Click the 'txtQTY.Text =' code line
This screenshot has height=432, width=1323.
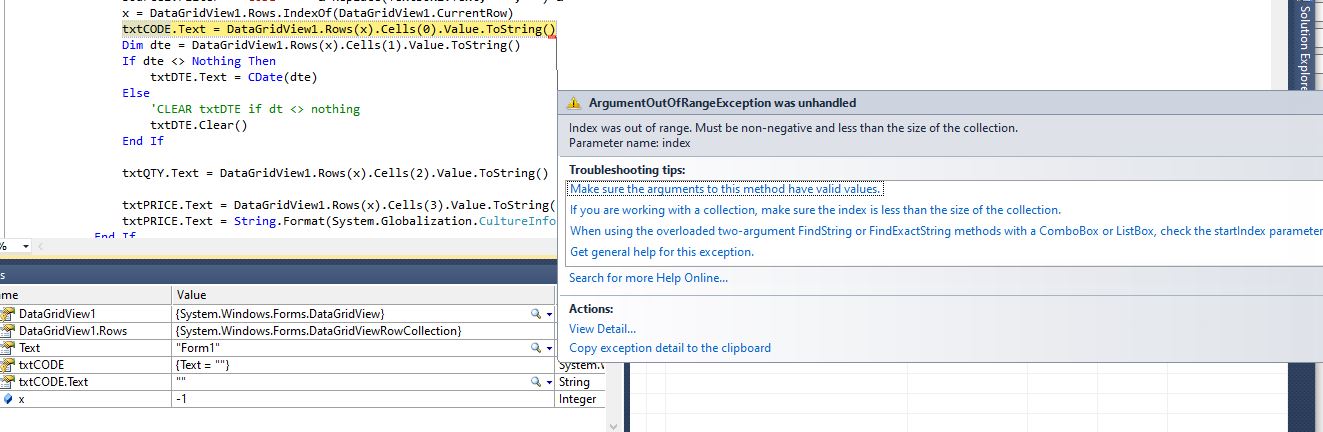335,173
